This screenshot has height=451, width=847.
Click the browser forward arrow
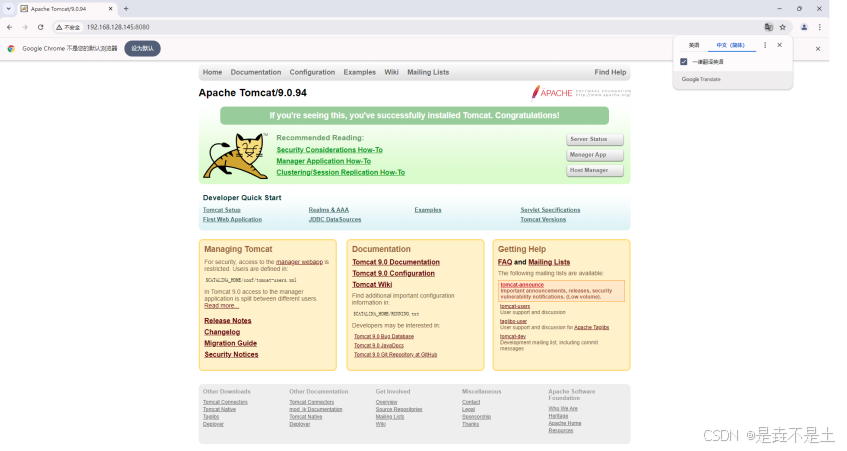click(x=25, y=27)
